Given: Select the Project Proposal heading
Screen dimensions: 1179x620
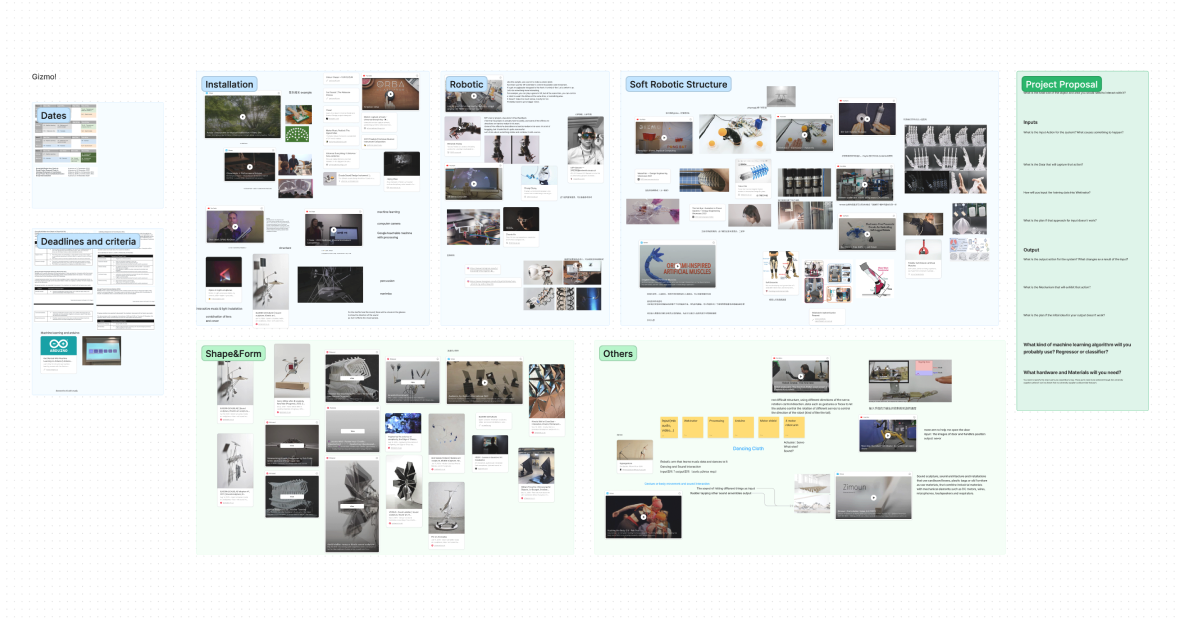Looking at the screenshot, I should pos(1061,85).
